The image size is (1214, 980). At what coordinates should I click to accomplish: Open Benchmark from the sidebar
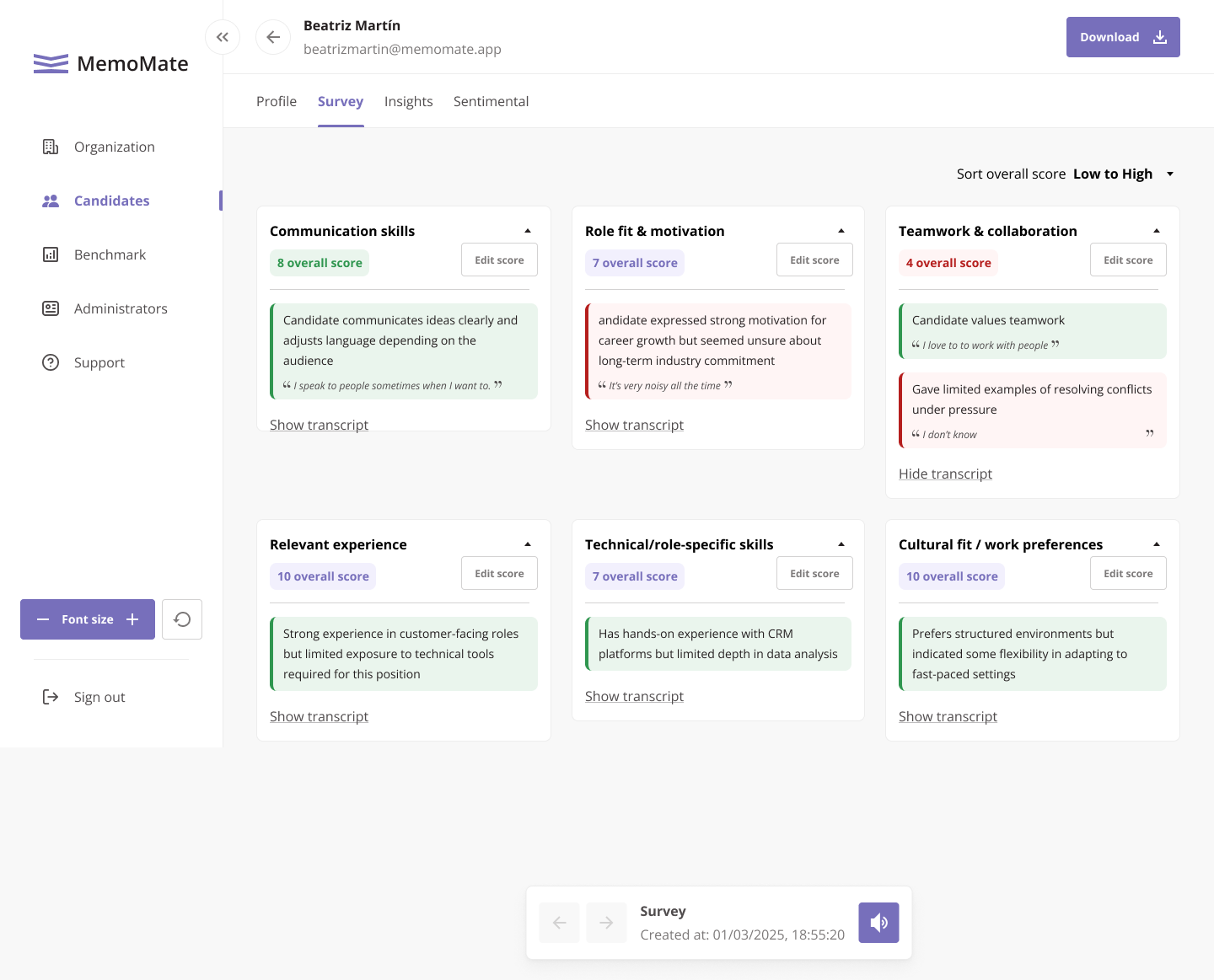pos(110,254)
